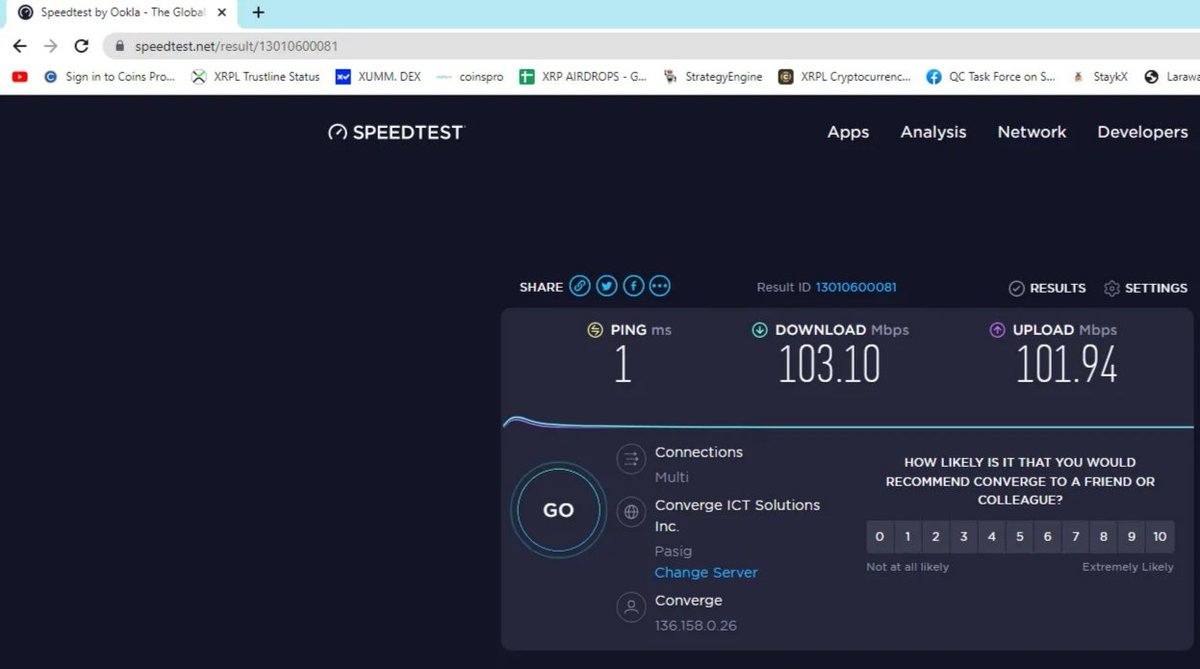The height and width of the screenshot is (669, 1200).
Task: Share result on Facebook
Action: click(633, 286)
